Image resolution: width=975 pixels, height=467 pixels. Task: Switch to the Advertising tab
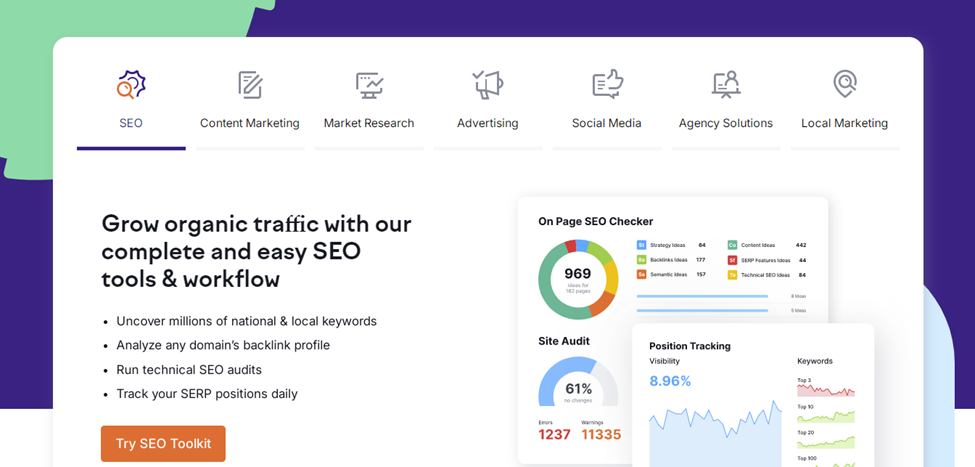488,123
